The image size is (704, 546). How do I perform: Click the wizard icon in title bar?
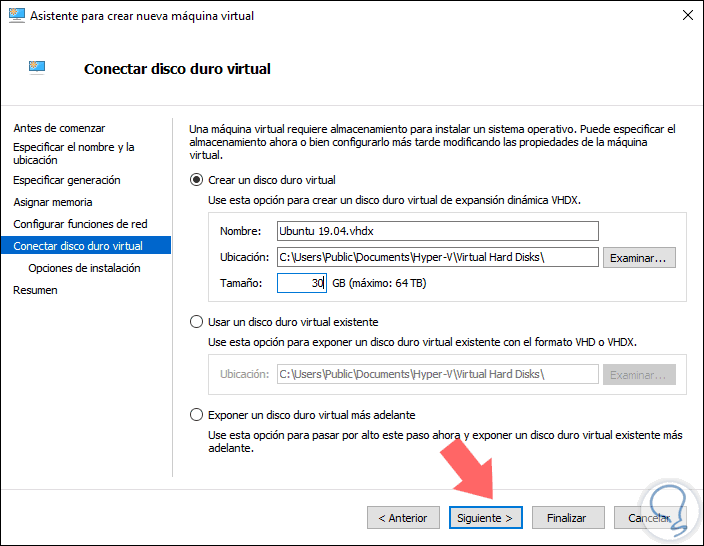[16, 16]
